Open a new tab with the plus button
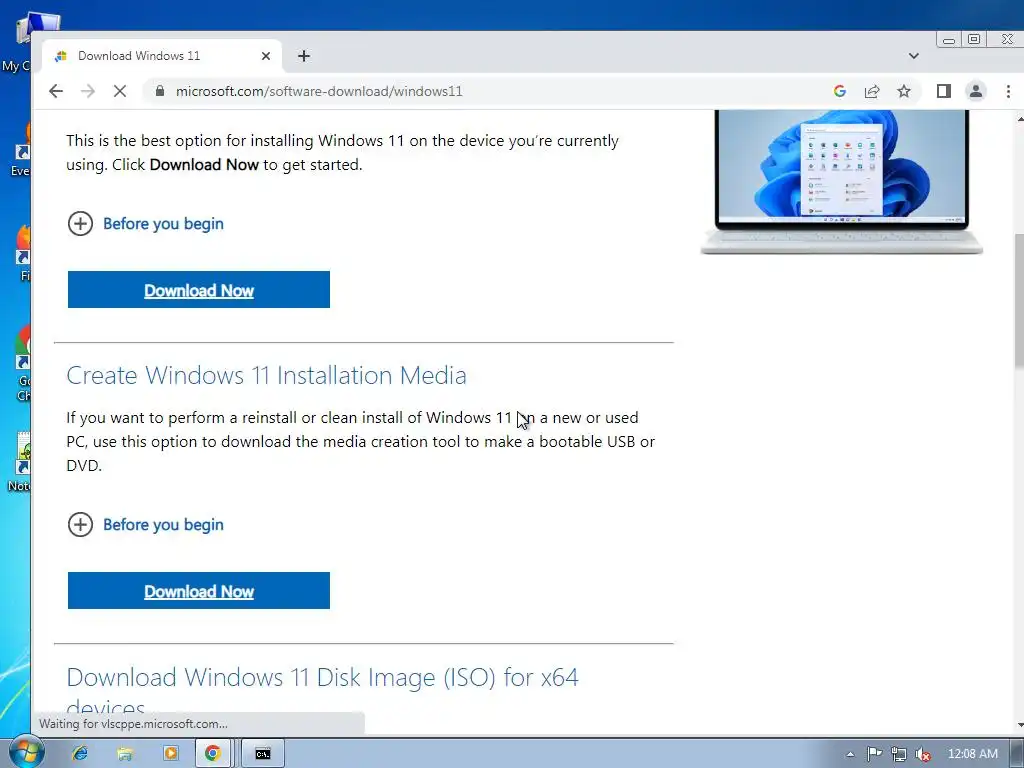The width and height of the screenshot is (1024, 768). click(304, 56)
